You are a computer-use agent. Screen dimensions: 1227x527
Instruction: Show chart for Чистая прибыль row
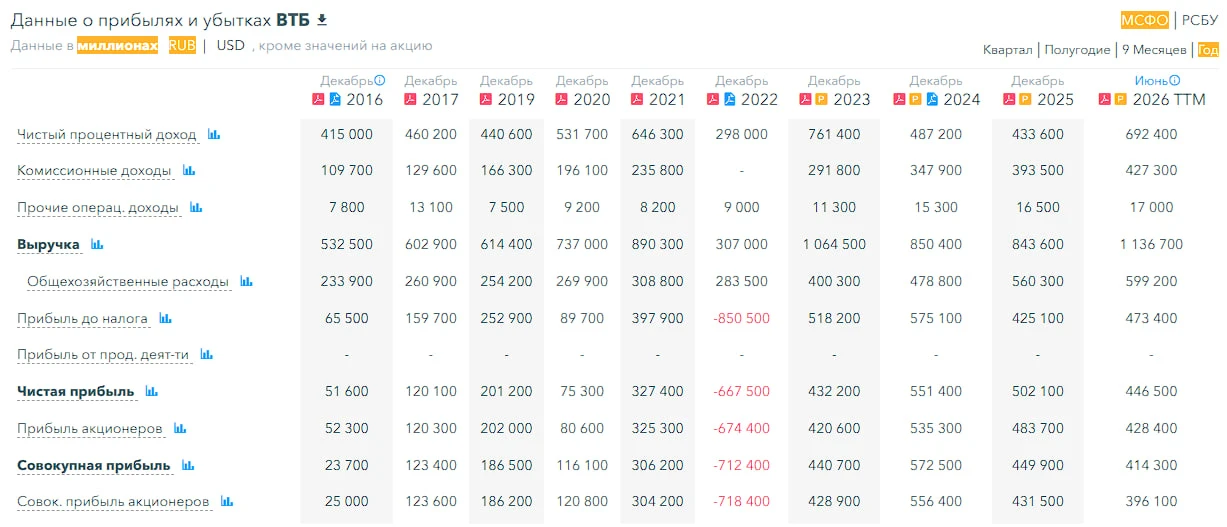[x=152, y=391]
